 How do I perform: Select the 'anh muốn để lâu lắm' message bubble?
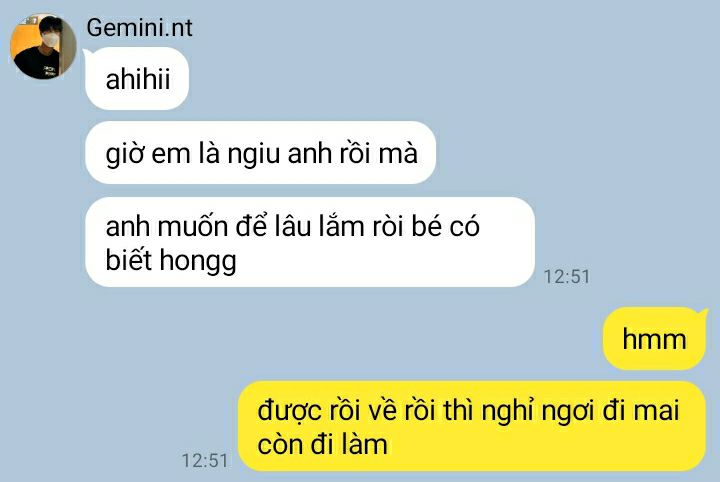point(310,242)
